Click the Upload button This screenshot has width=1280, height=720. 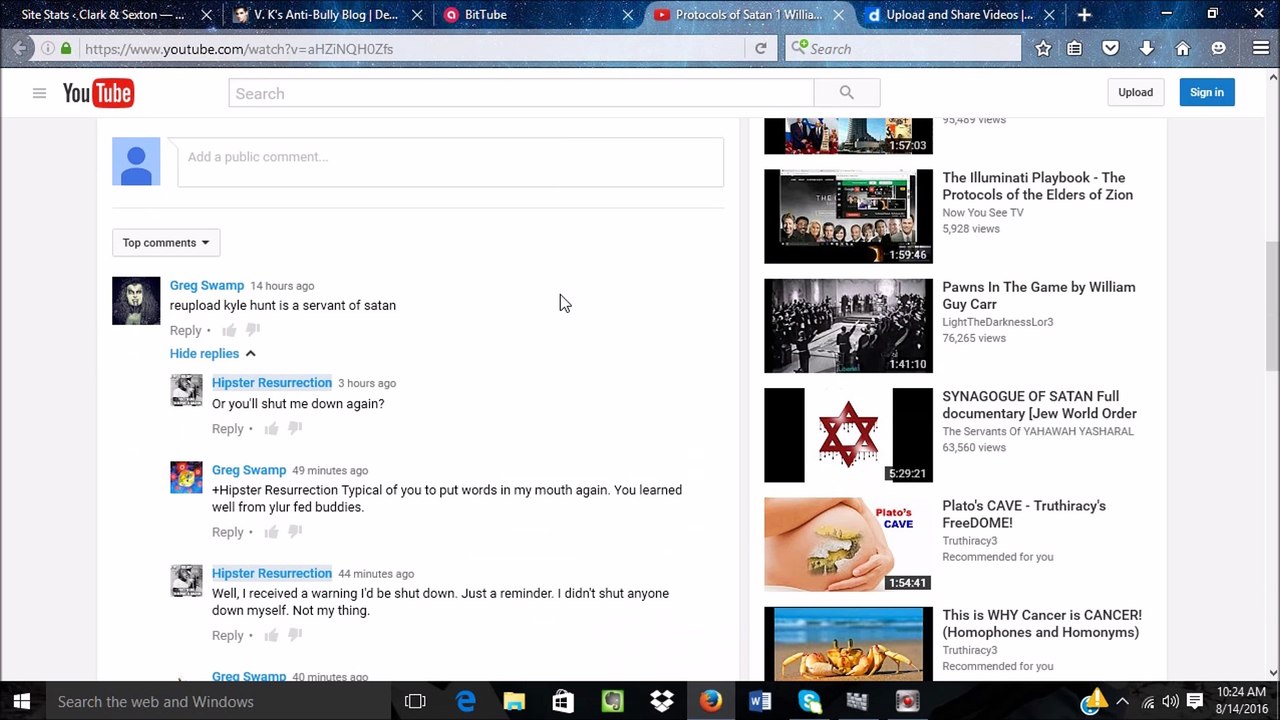coord(1135,92)
